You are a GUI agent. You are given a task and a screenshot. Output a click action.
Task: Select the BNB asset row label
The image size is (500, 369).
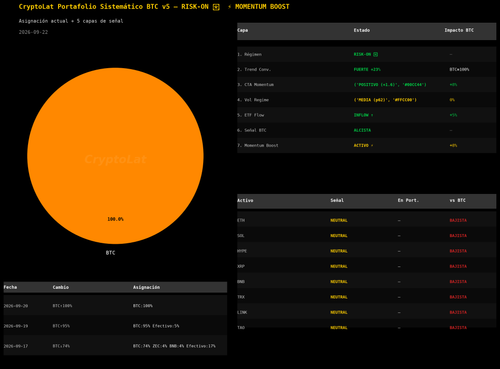[241, 282]
